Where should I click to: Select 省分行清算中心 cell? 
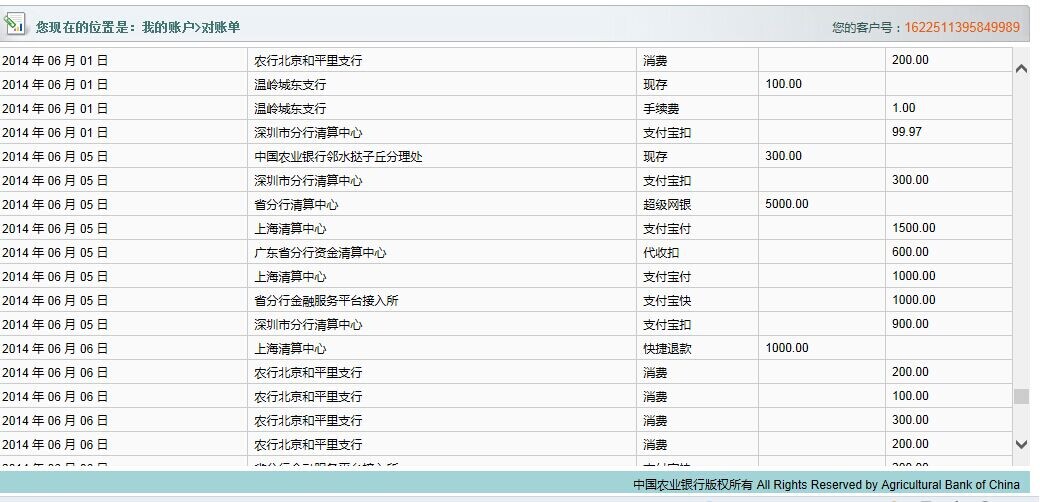296,204
